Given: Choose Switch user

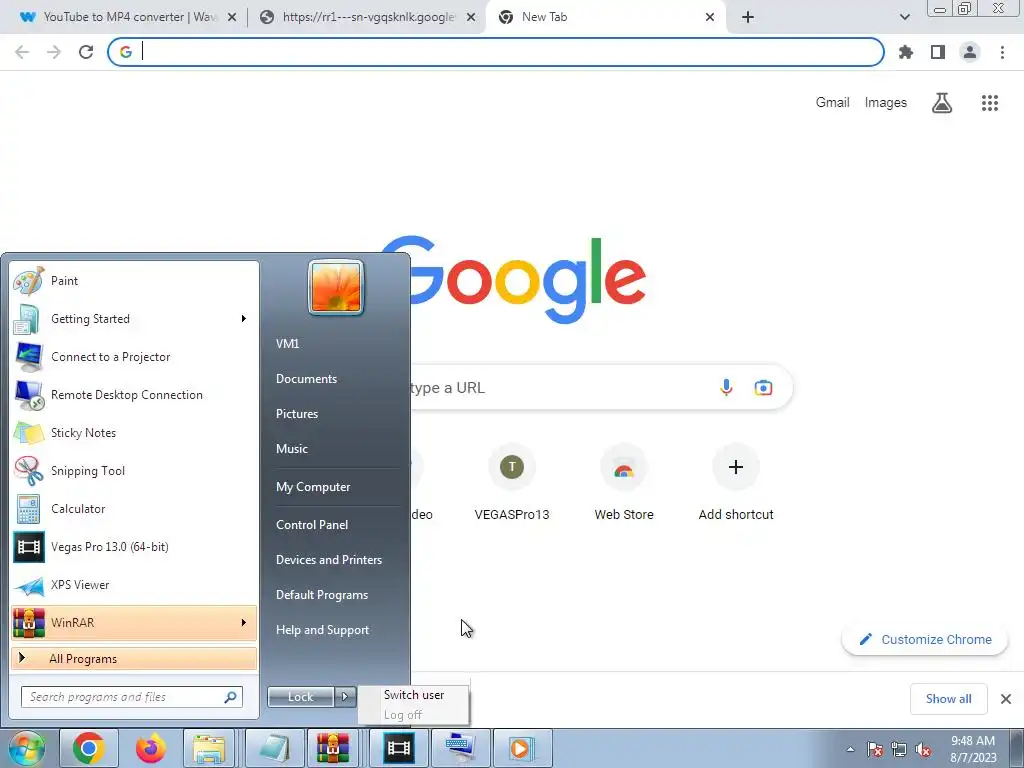Looking at the screenshot, I should coord(413,695).
